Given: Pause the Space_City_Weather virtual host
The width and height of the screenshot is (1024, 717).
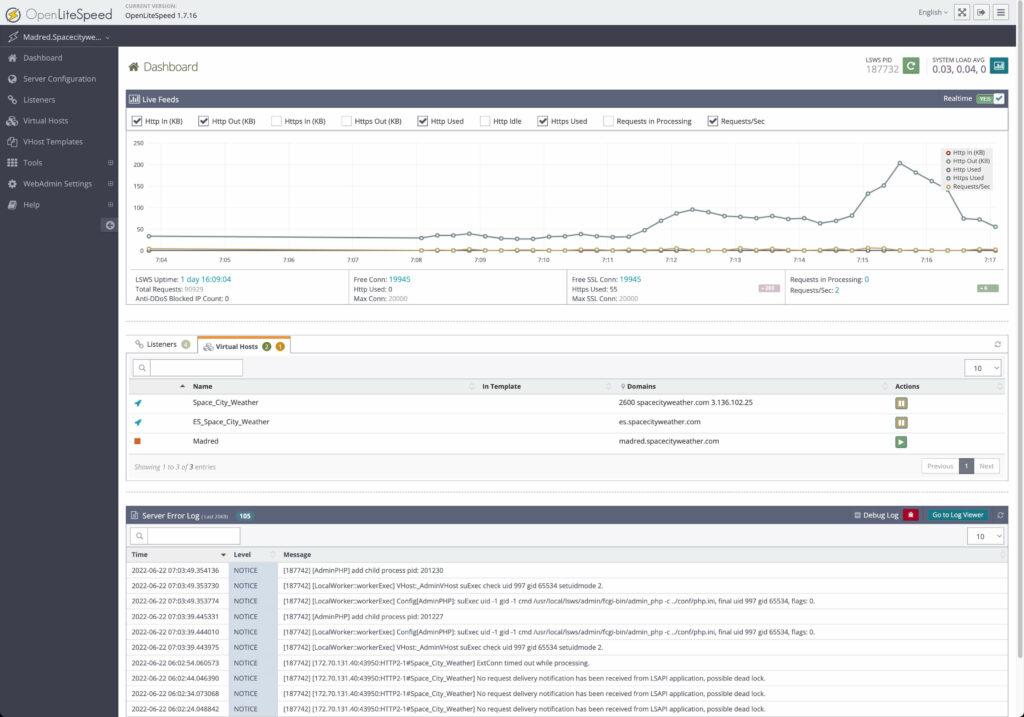Looking at the screenshot, I should pos(901,404).
